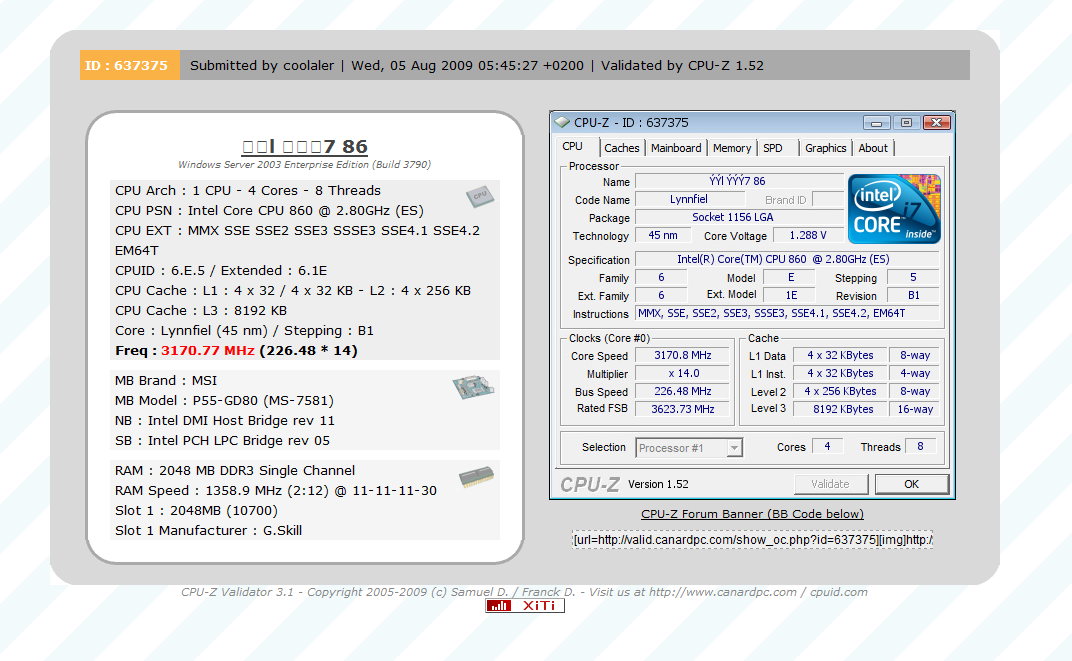This screenshot has width=1072, height=661.
Task: Click the CPU chip icon beside CPU Arch
Action: tap(480, 196)
